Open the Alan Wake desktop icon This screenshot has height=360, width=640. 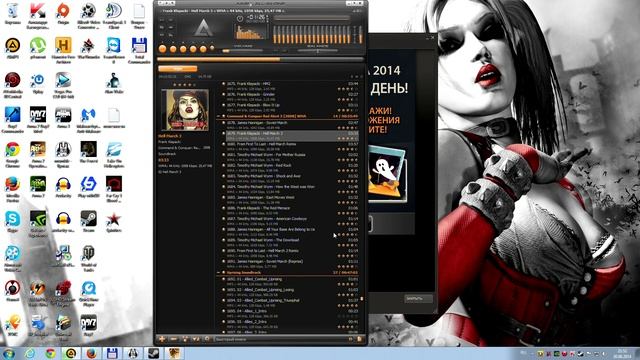(x=113, y=84)
